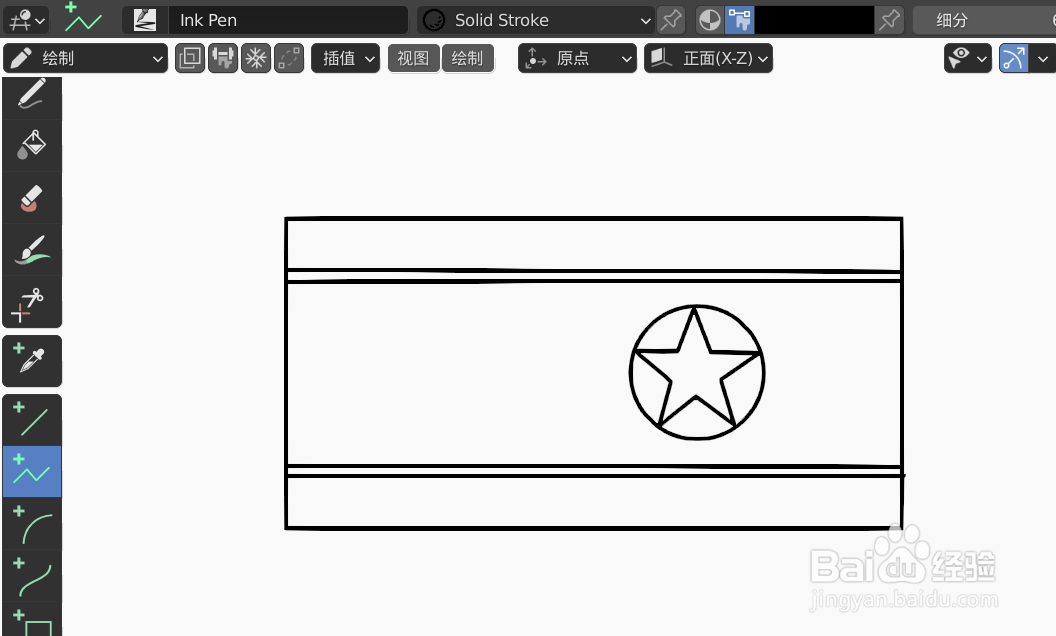The width and height of the screenshot is (1056, 636).
Task: Open the Solid Stroke material dropdown
Action: point(535,20)
